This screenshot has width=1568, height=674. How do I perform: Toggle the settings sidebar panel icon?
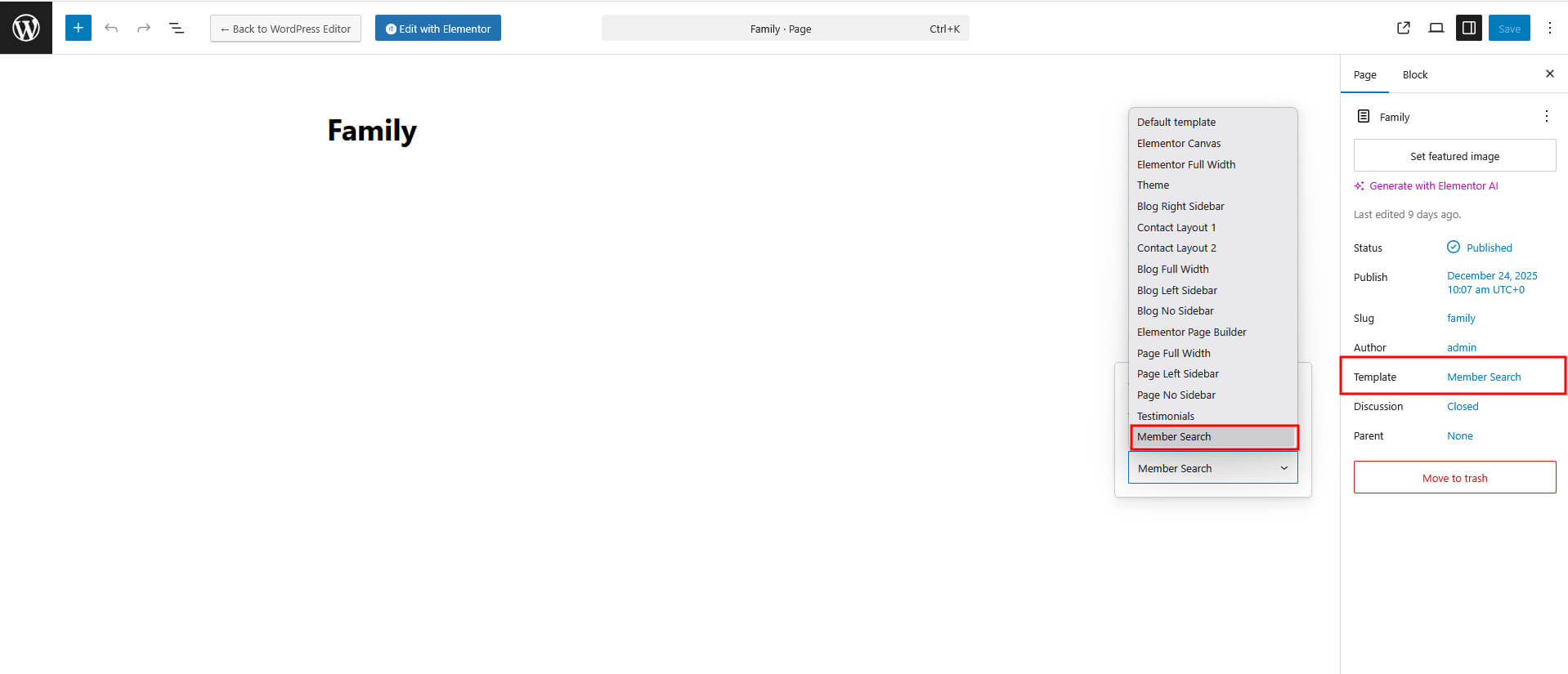coord(1468,28)
